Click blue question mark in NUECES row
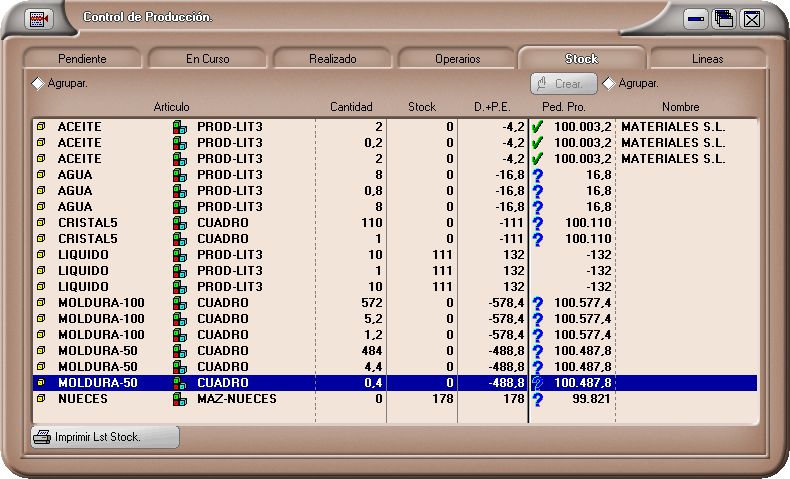 tap(538, 399)
